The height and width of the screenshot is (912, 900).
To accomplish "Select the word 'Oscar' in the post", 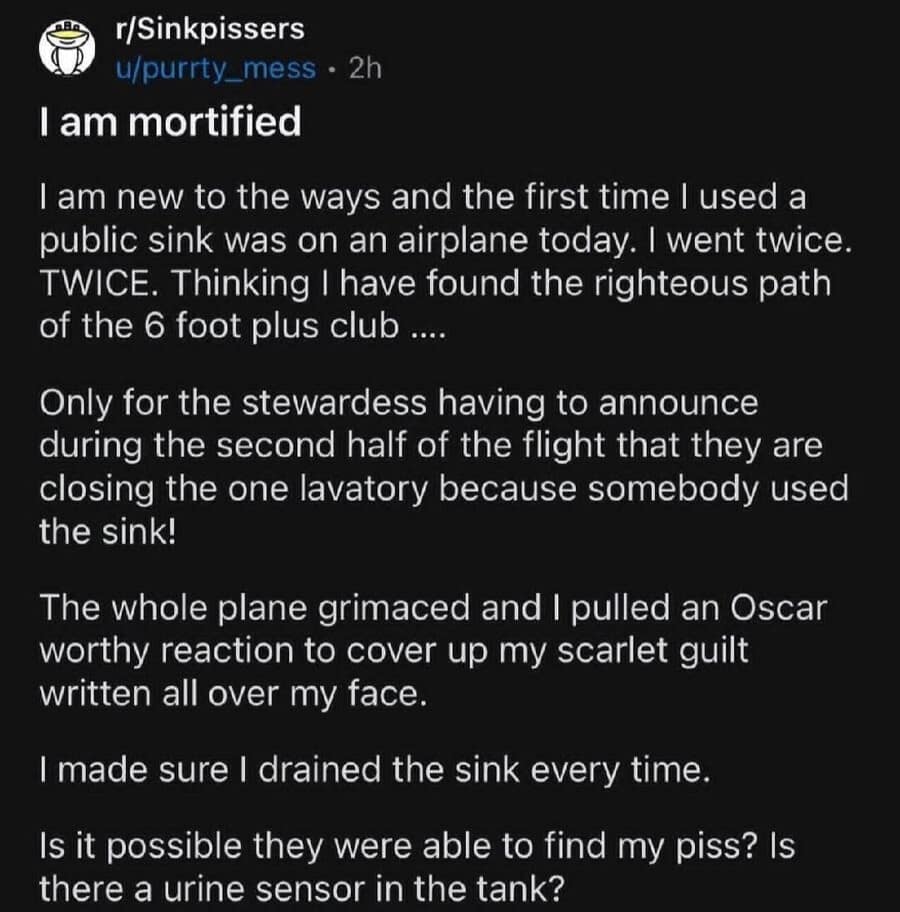I will click(x=778, y=608).
